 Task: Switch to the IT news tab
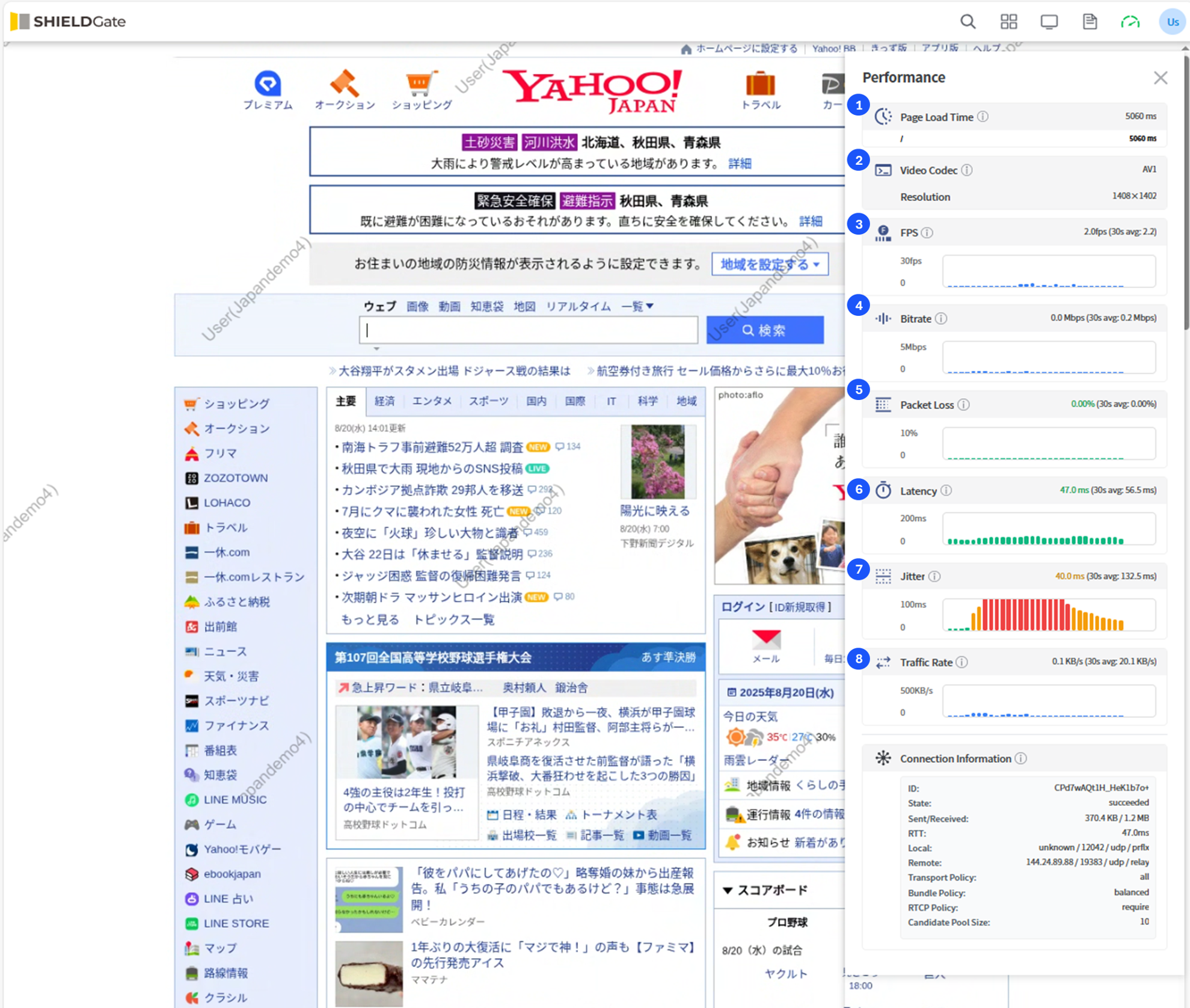coord(611,401)
